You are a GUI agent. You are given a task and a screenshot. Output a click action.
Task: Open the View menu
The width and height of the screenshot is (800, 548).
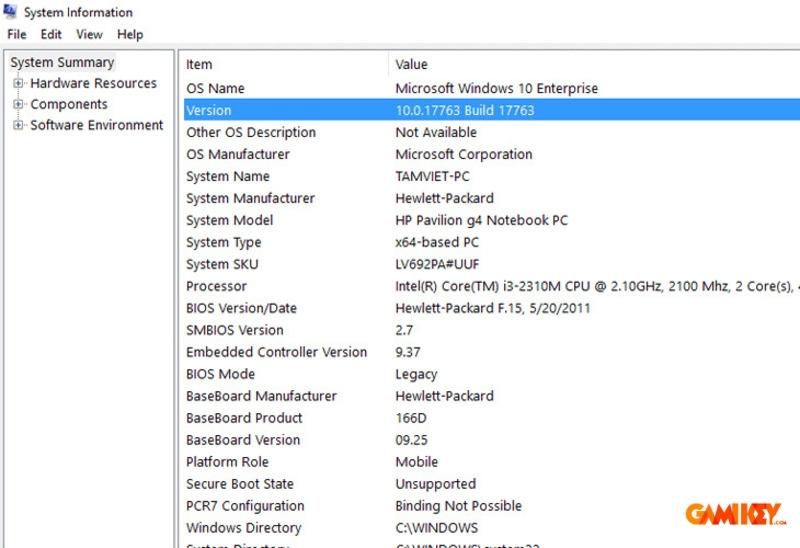(89, 34)
